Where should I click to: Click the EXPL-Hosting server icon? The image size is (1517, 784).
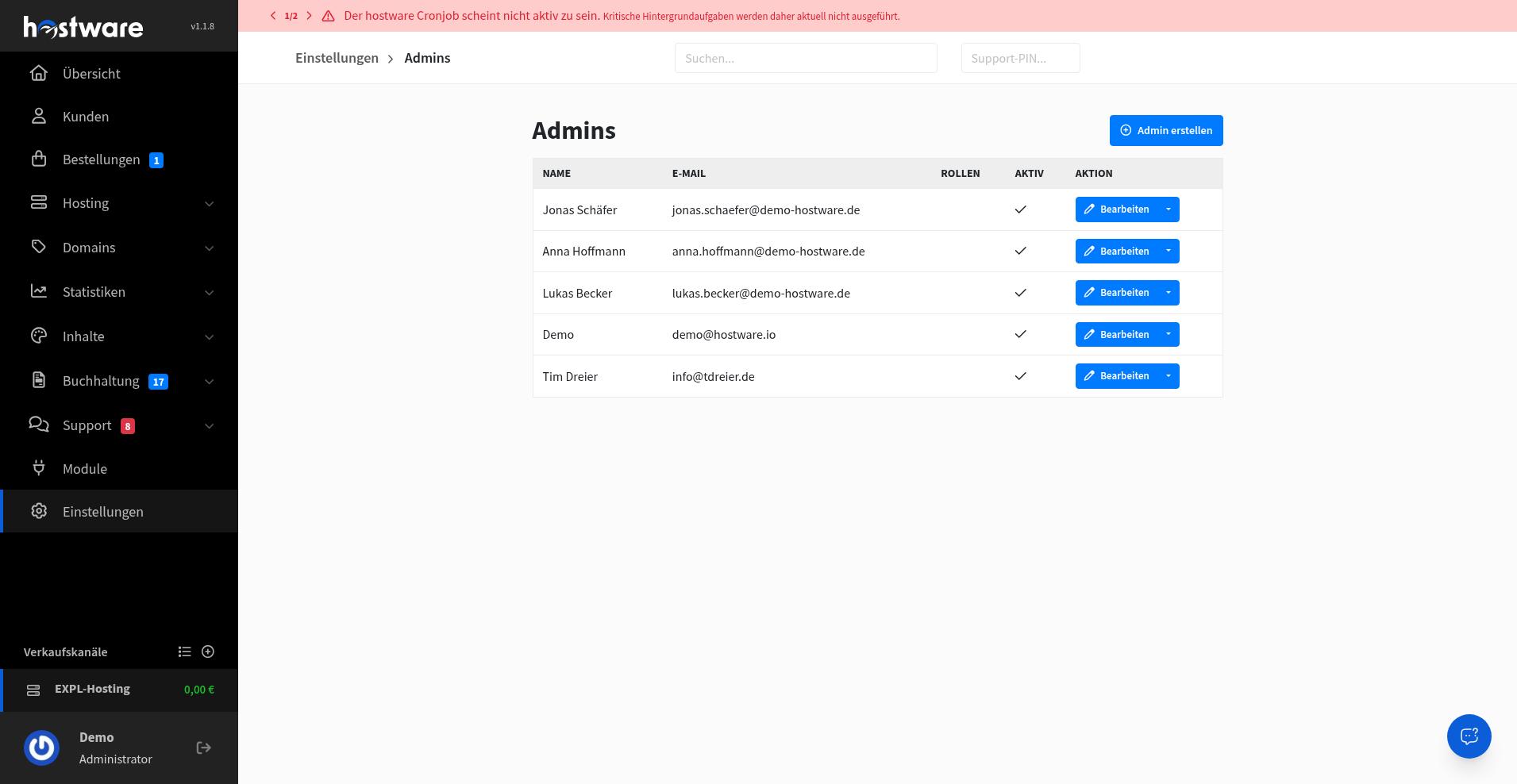coord(33,690)
